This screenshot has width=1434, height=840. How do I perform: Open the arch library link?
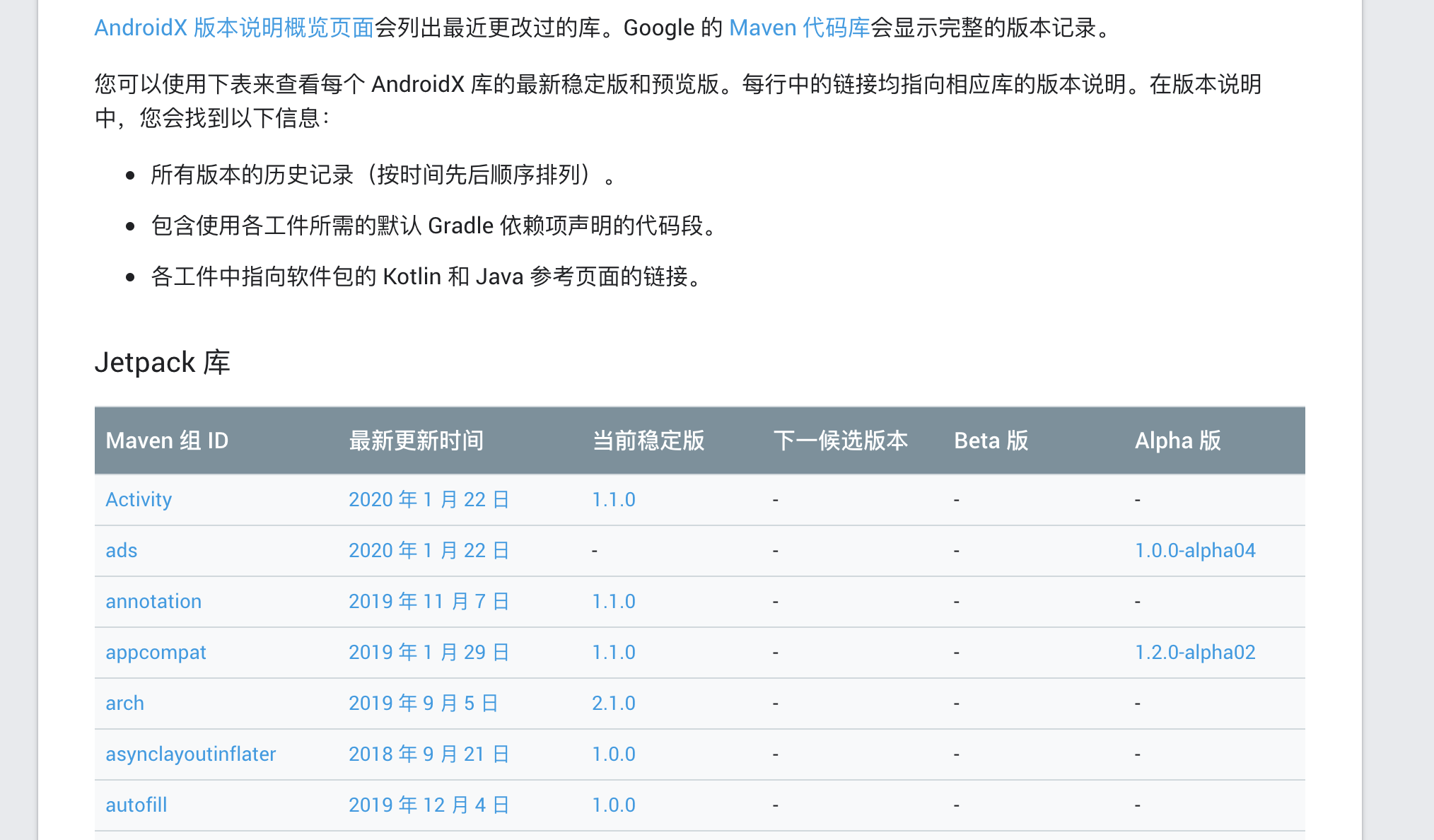124,703
